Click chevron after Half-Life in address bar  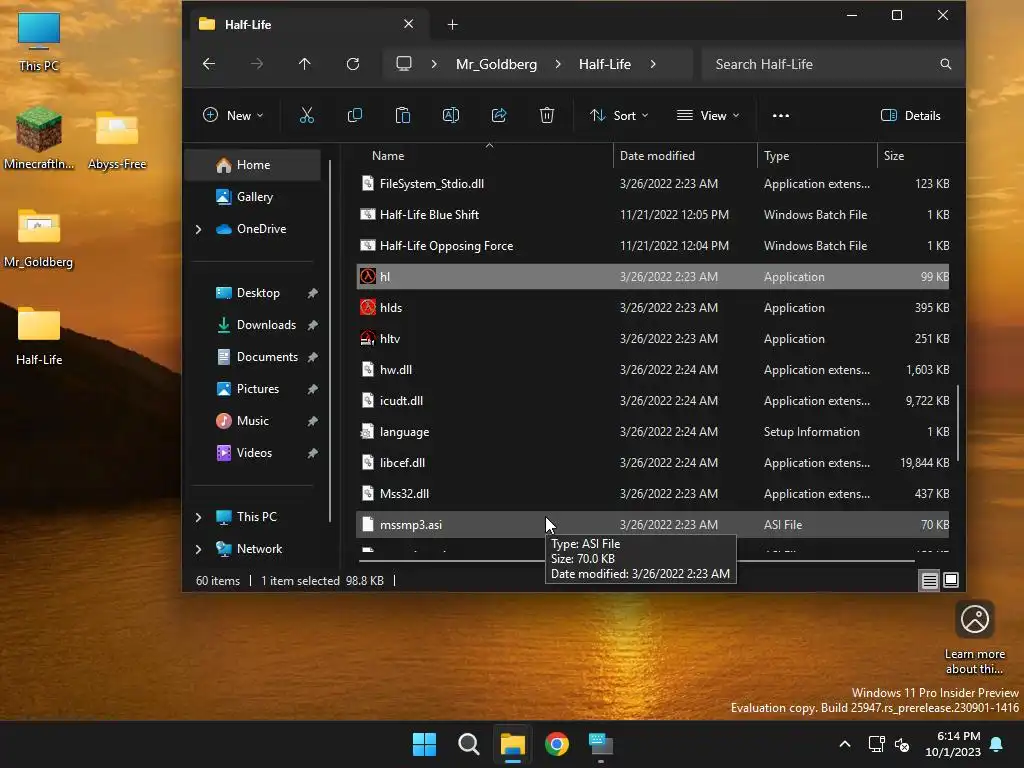pos(653,64)
